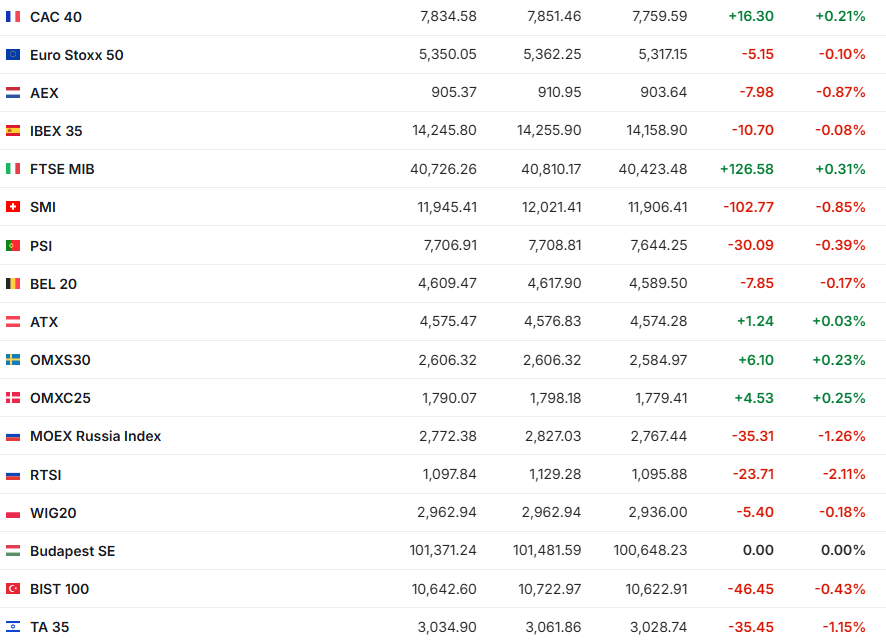886x642 pixels.
Task: Click the Swiss flag icon beside SMI
Action: [13, 207]
